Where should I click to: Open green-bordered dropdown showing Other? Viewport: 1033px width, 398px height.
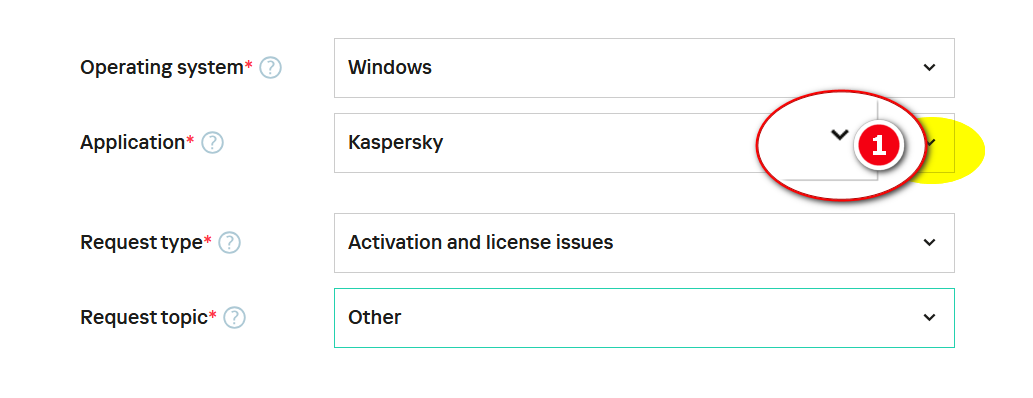644,318
